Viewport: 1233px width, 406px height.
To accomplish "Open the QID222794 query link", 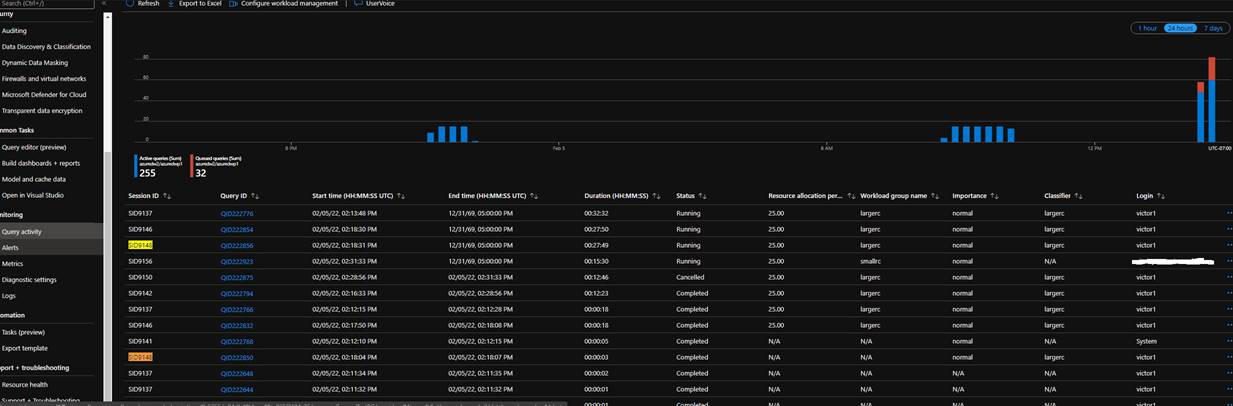I will (x=237, y=293).
